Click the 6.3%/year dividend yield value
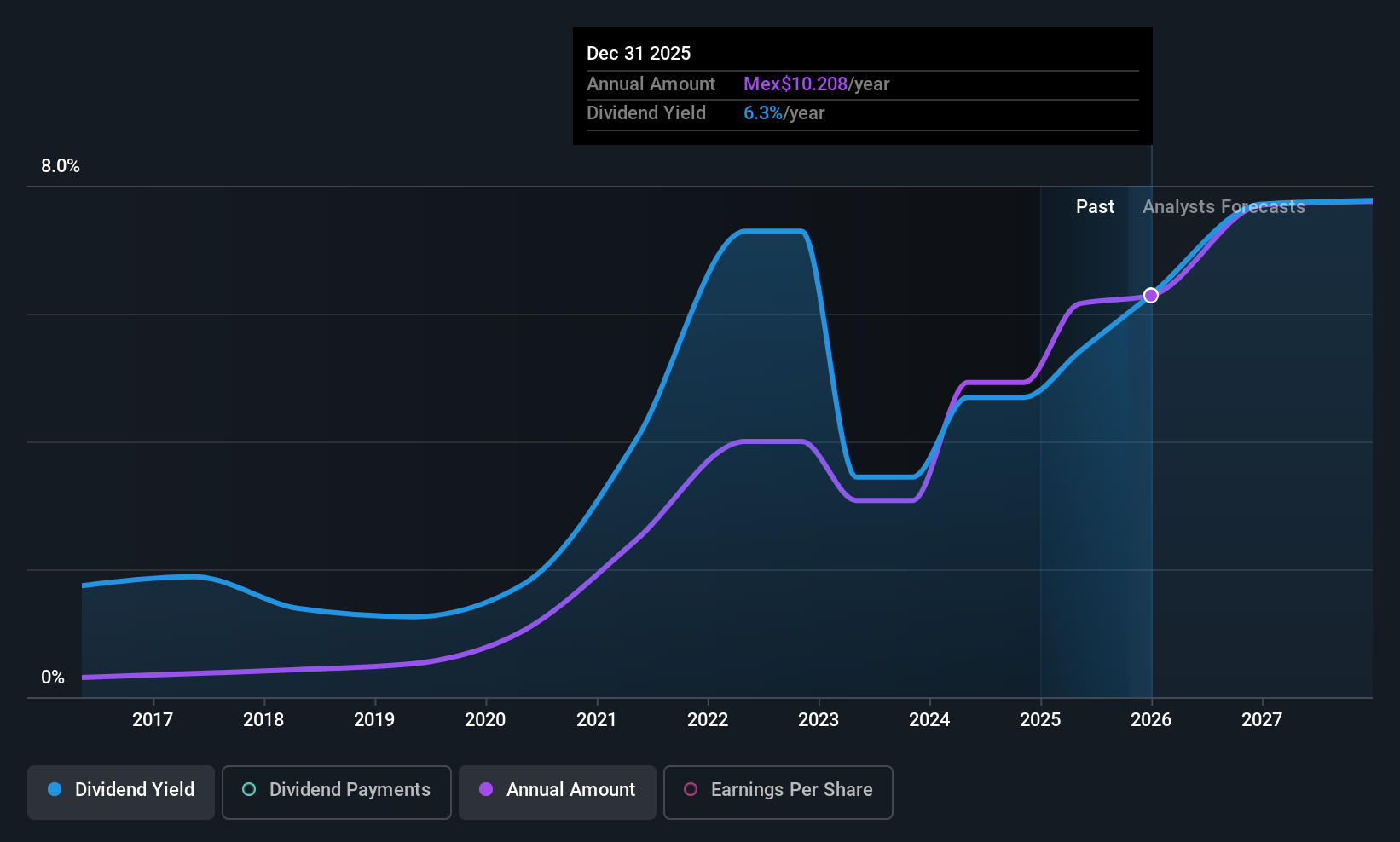The width and height of the screenshot is (1400, 842). (784, 113)
